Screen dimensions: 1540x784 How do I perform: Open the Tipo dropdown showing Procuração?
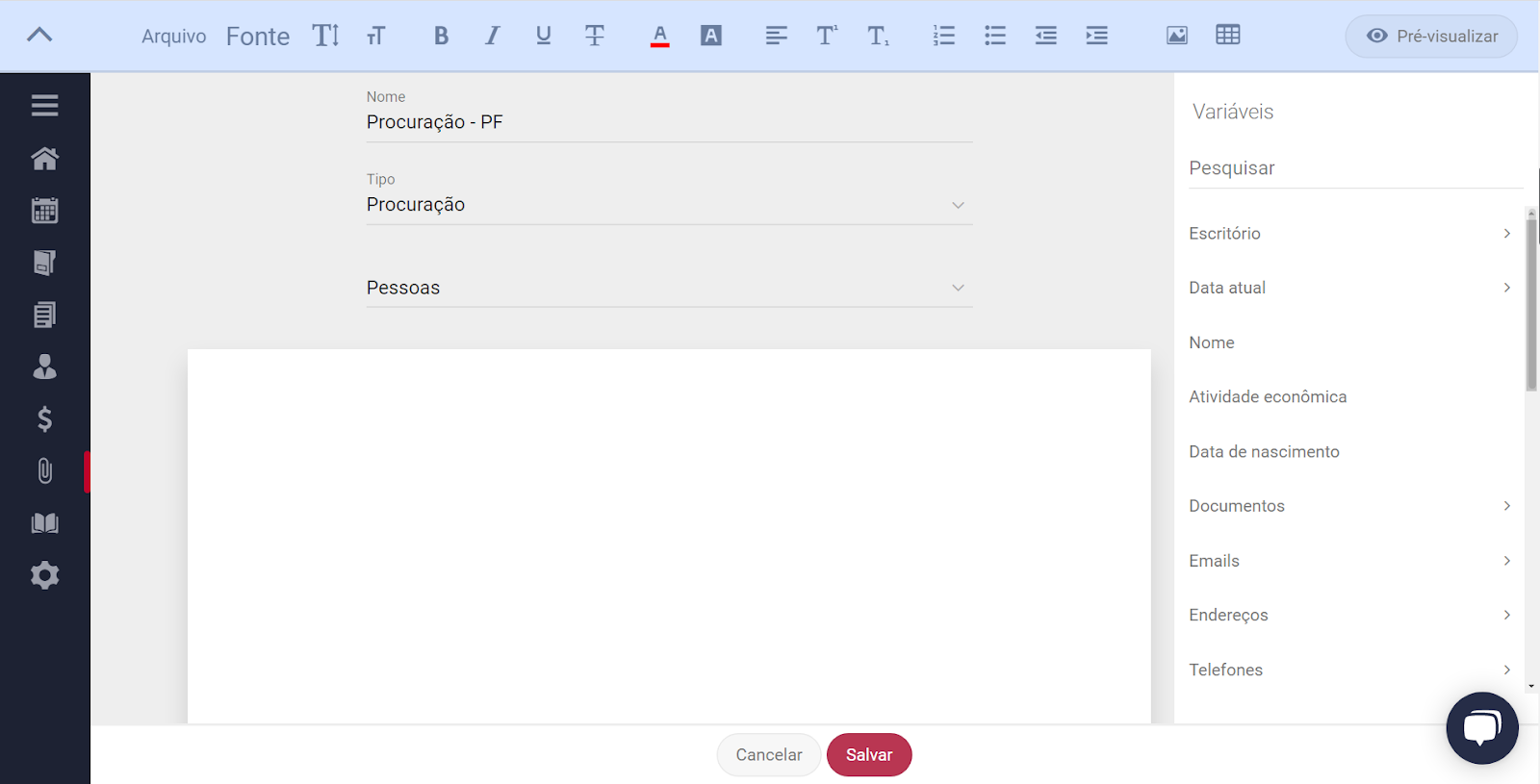pos(669,205)
